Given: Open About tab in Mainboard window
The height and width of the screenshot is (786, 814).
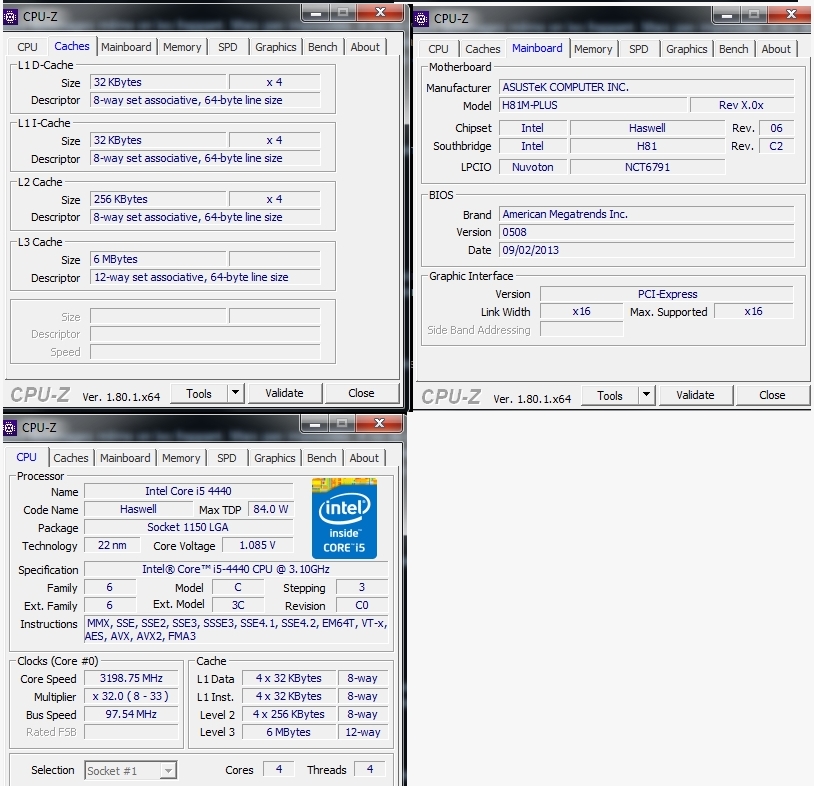Looking at the screenshot, I should pyautogui.click(x=776, y=49).
